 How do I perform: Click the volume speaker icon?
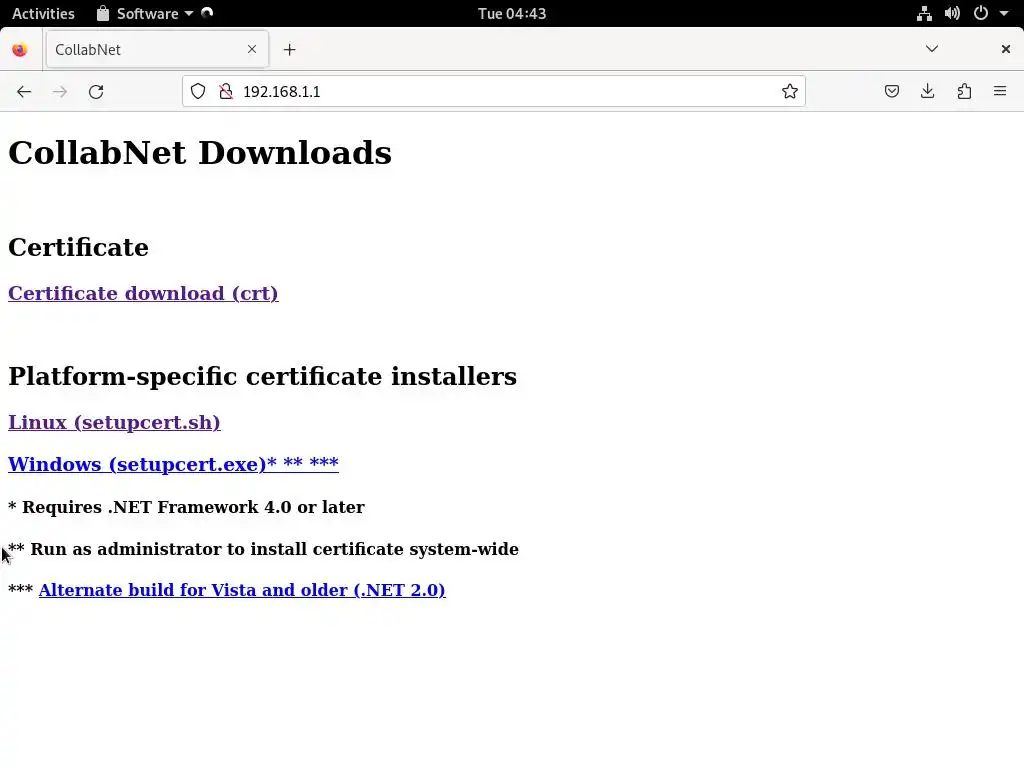pyautogui.click(x=952, y=14)
